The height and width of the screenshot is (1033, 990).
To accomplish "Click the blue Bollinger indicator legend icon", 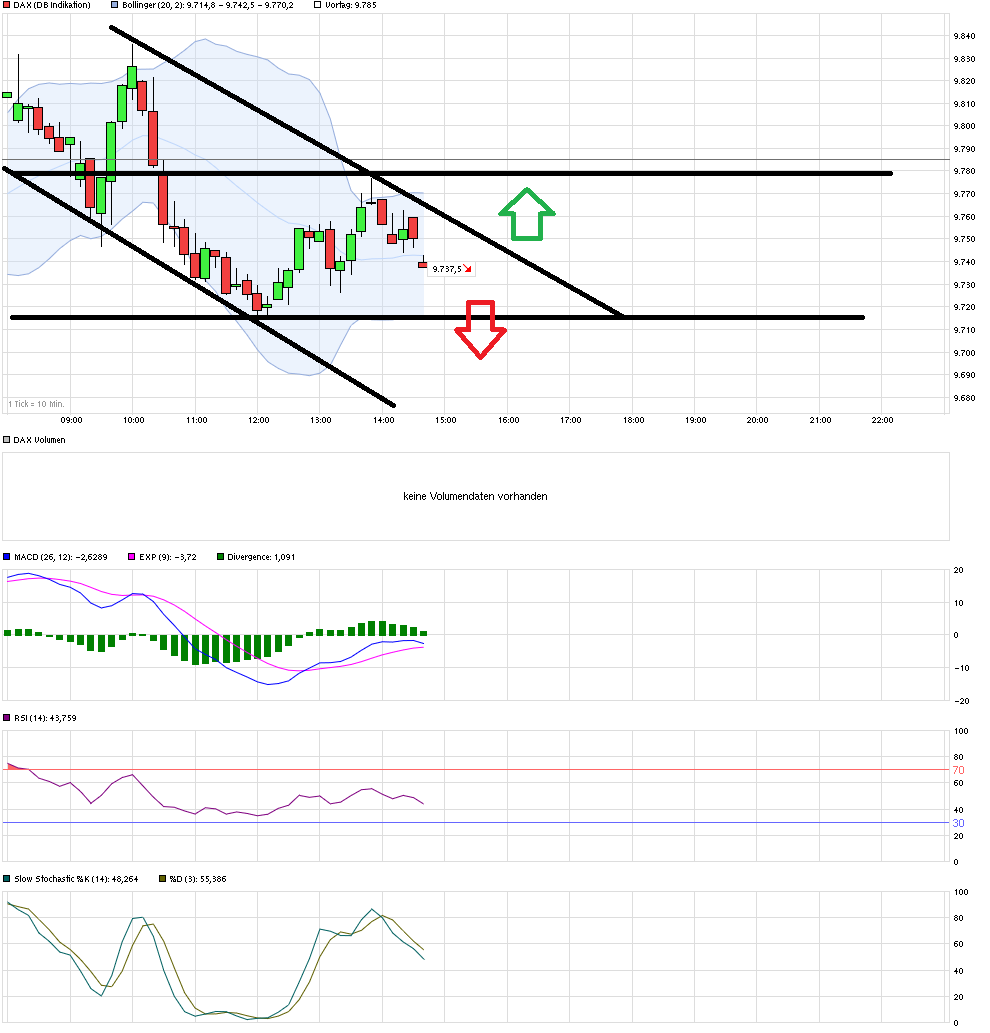I will (x=115, y=5).
